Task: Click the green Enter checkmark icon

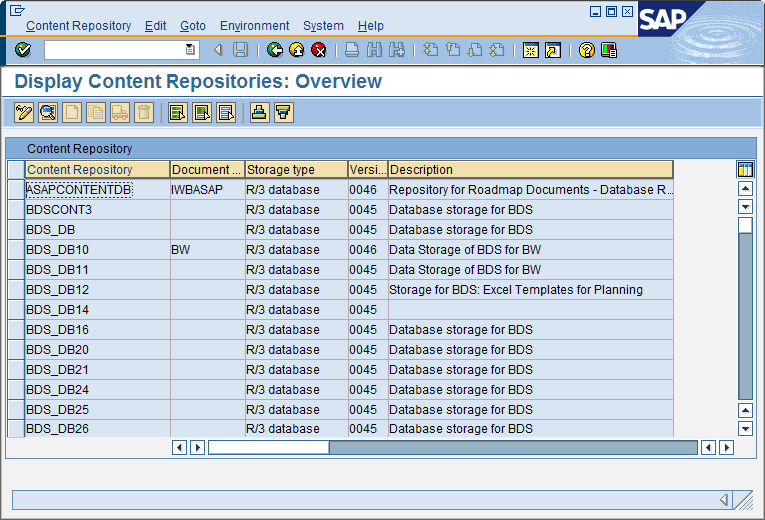Action: click(23, 50)
